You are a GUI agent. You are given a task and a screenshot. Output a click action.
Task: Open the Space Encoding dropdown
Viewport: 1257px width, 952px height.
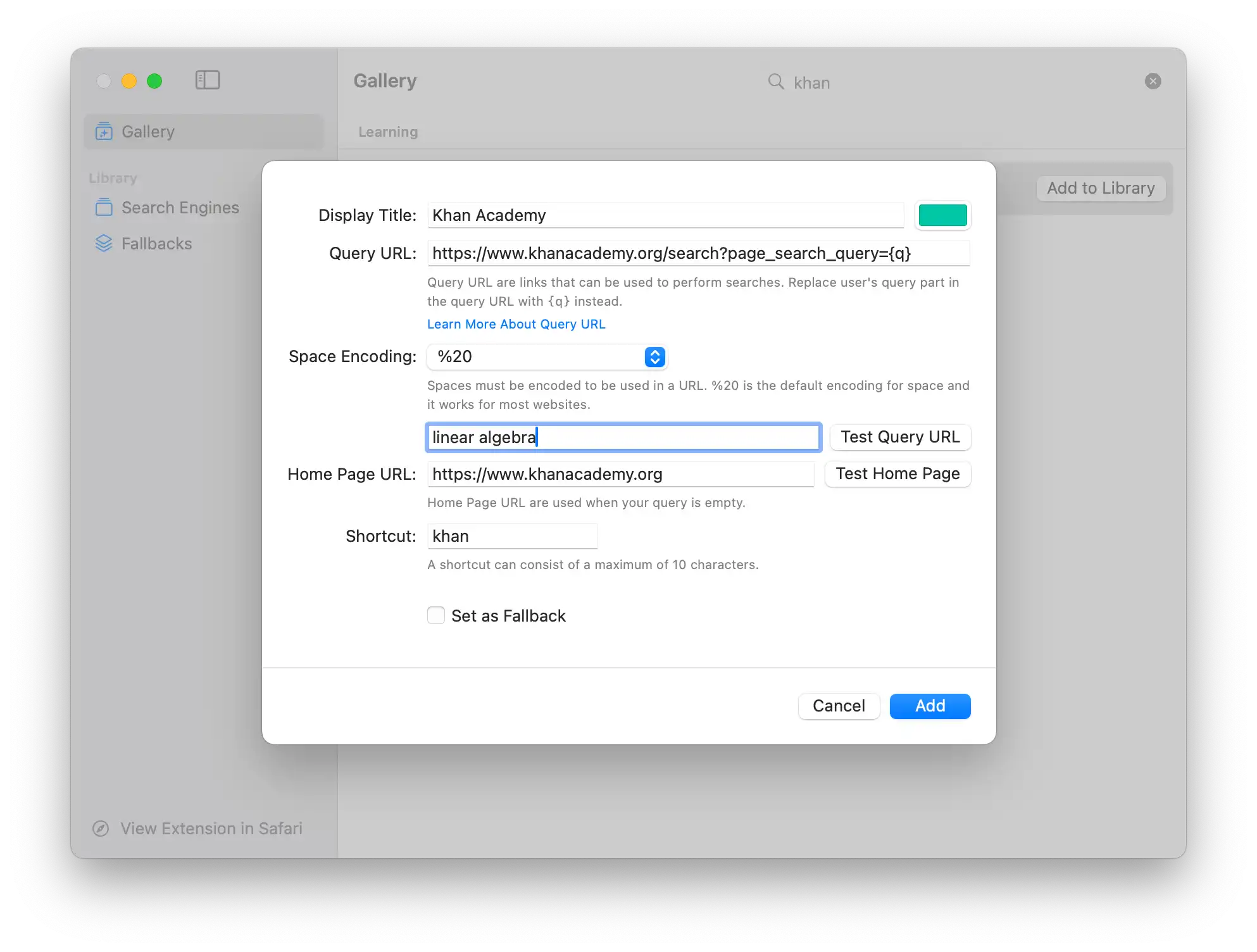click(x=538, y=357)
